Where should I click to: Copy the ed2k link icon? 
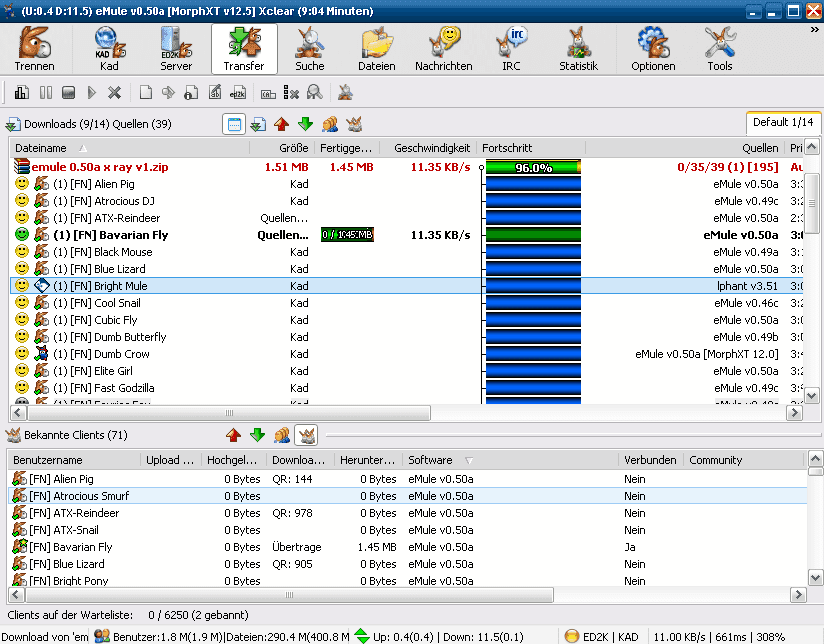click(238, 93)
